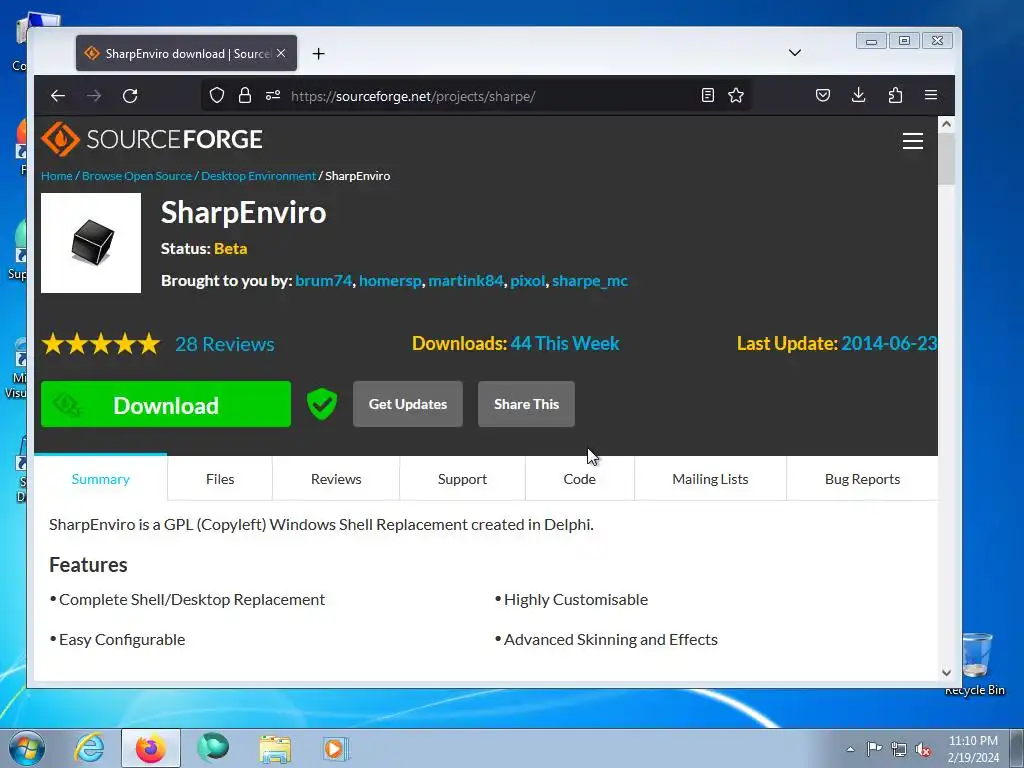Close the SharpEnviro tab

point(281,54)
